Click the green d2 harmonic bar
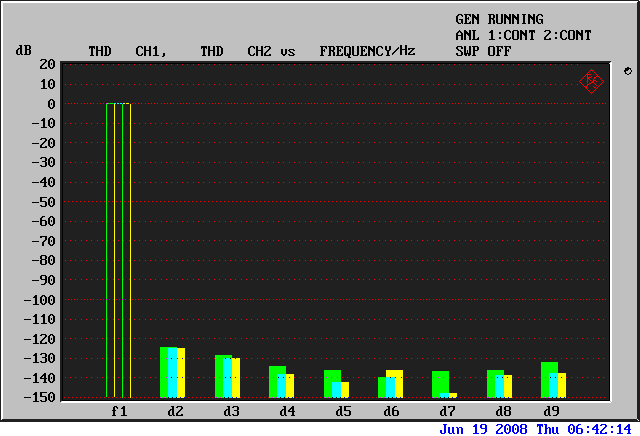Image resolution: width=640 pixels, height=436 pixels. coord(164,372)
